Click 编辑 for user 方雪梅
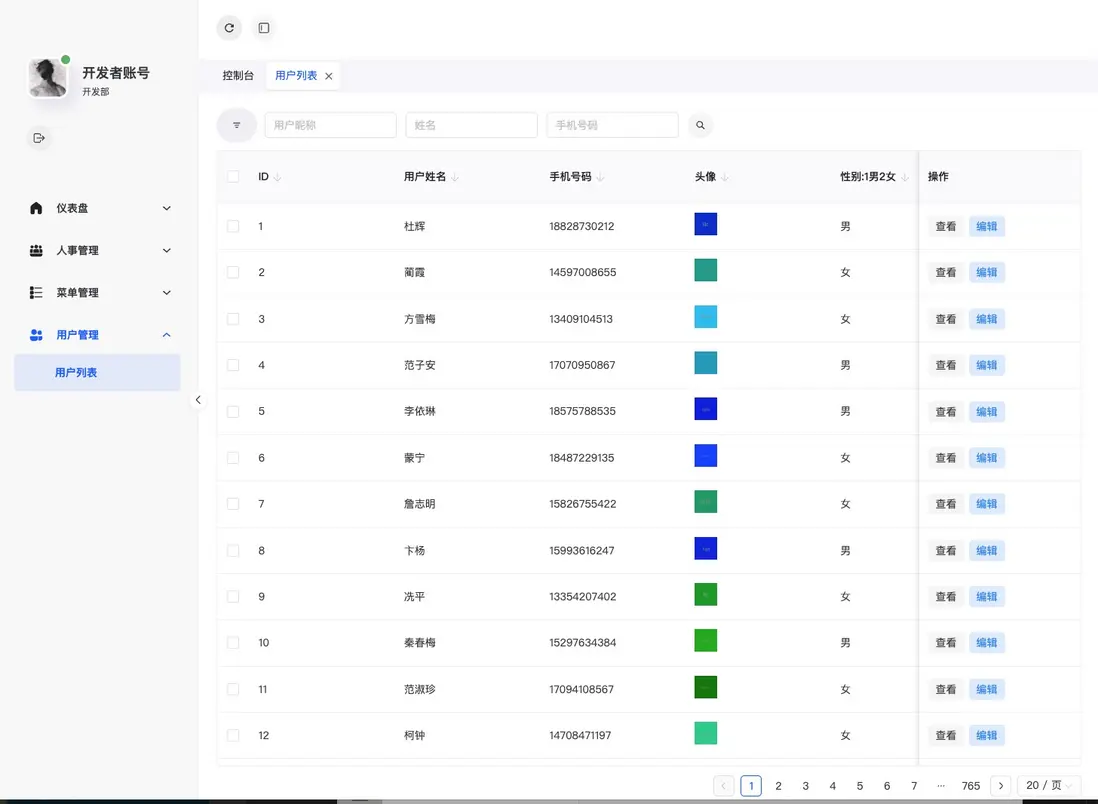The height and width of the screenshot is (804, 1098). click(x=986, y=319)
